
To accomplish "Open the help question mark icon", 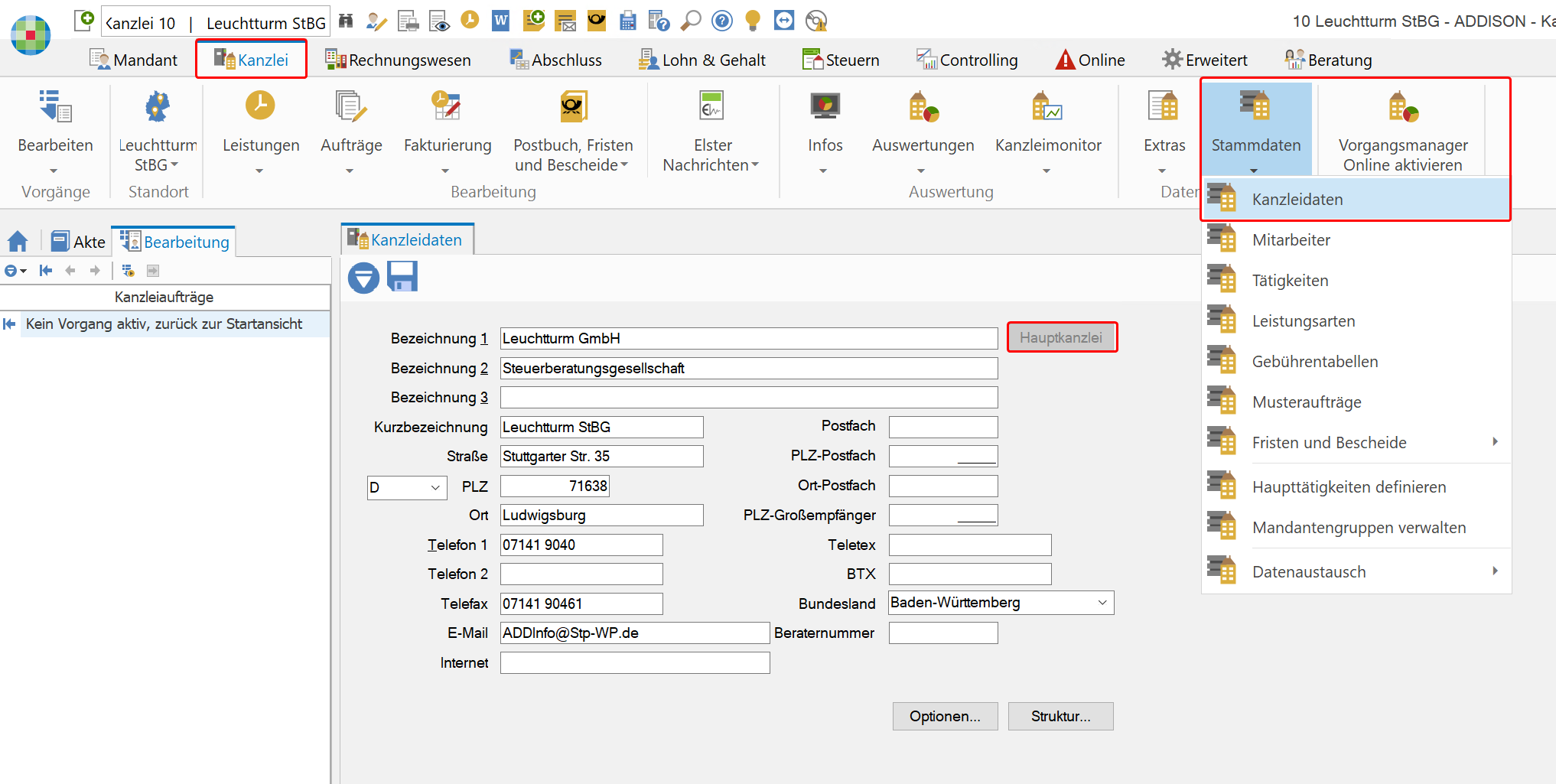I will click(722, 21).
